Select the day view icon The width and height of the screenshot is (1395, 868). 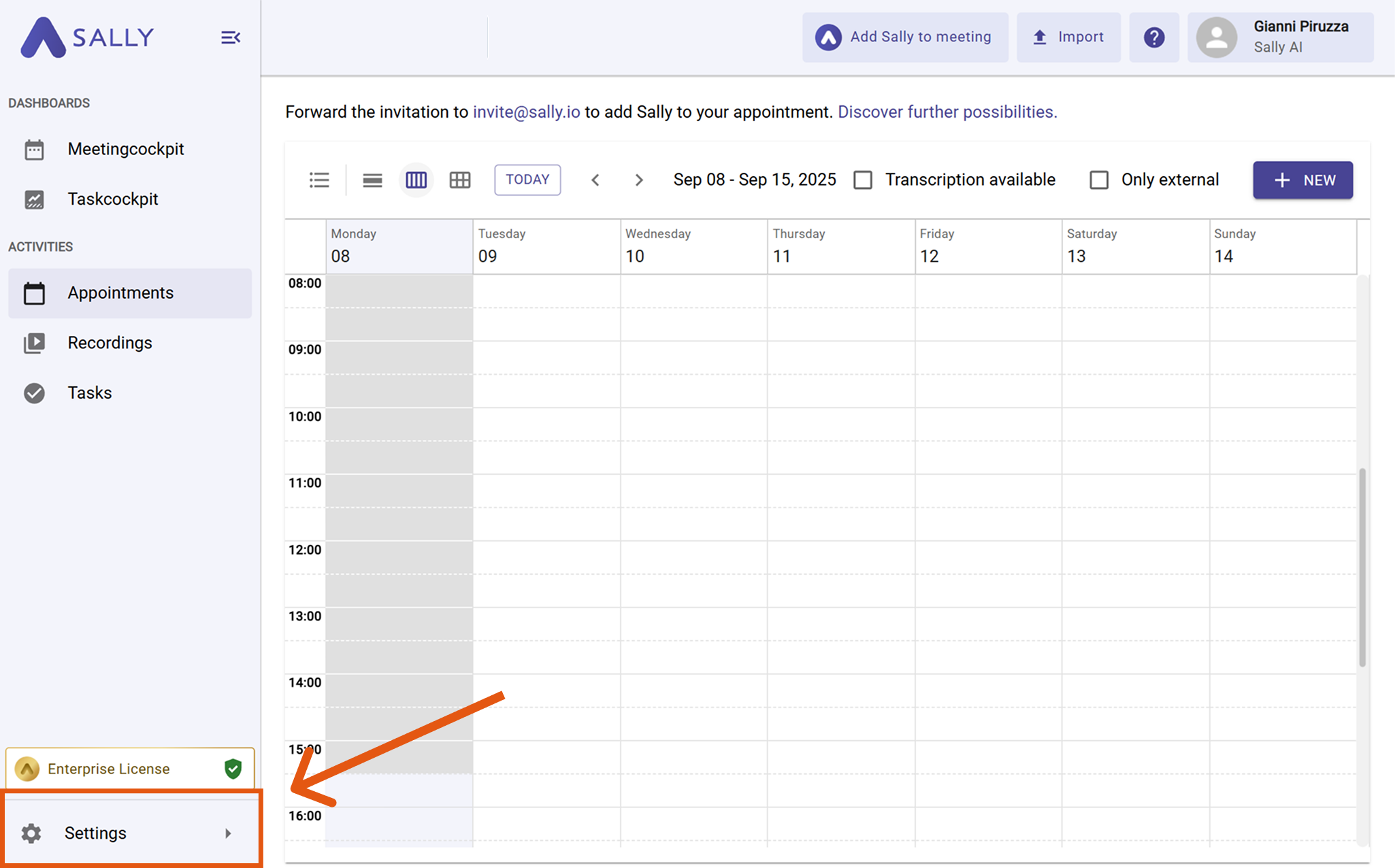click(x=372, y=180)
